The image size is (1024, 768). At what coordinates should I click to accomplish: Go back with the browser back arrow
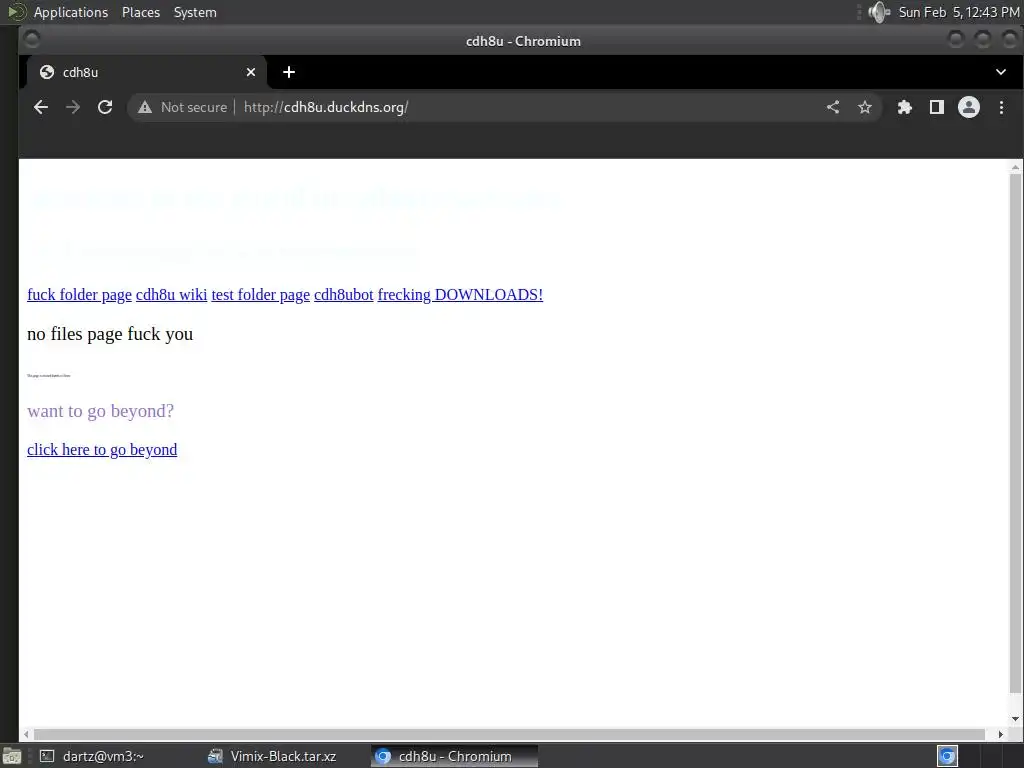coord(40,107)
